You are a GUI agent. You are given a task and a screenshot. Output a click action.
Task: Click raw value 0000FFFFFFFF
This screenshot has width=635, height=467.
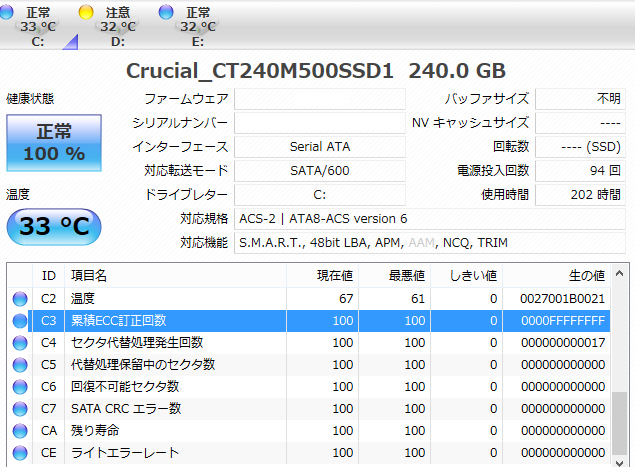pyautogui.click(x=563, y=321)
